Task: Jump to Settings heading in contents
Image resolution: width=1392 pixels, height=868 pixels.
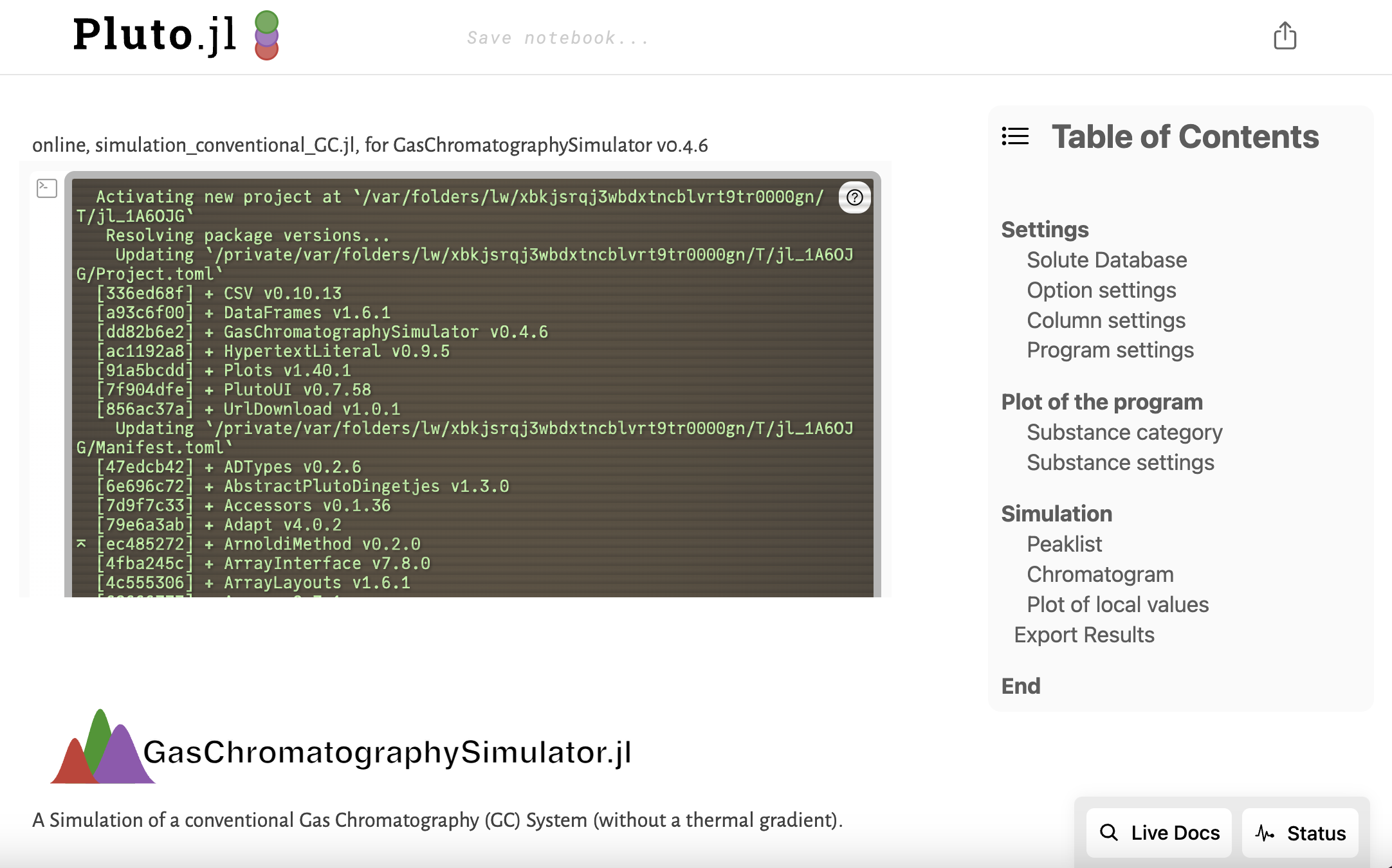Action: coord(1045,230)
